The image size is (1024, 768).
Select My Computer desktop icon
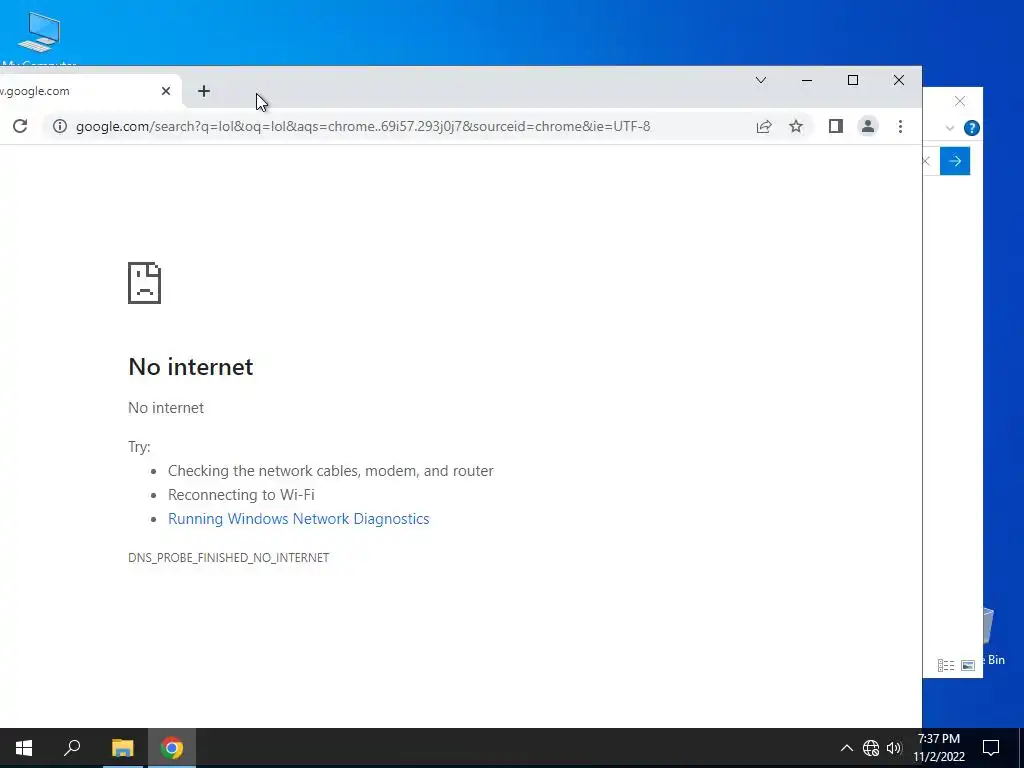coord(39,39)
